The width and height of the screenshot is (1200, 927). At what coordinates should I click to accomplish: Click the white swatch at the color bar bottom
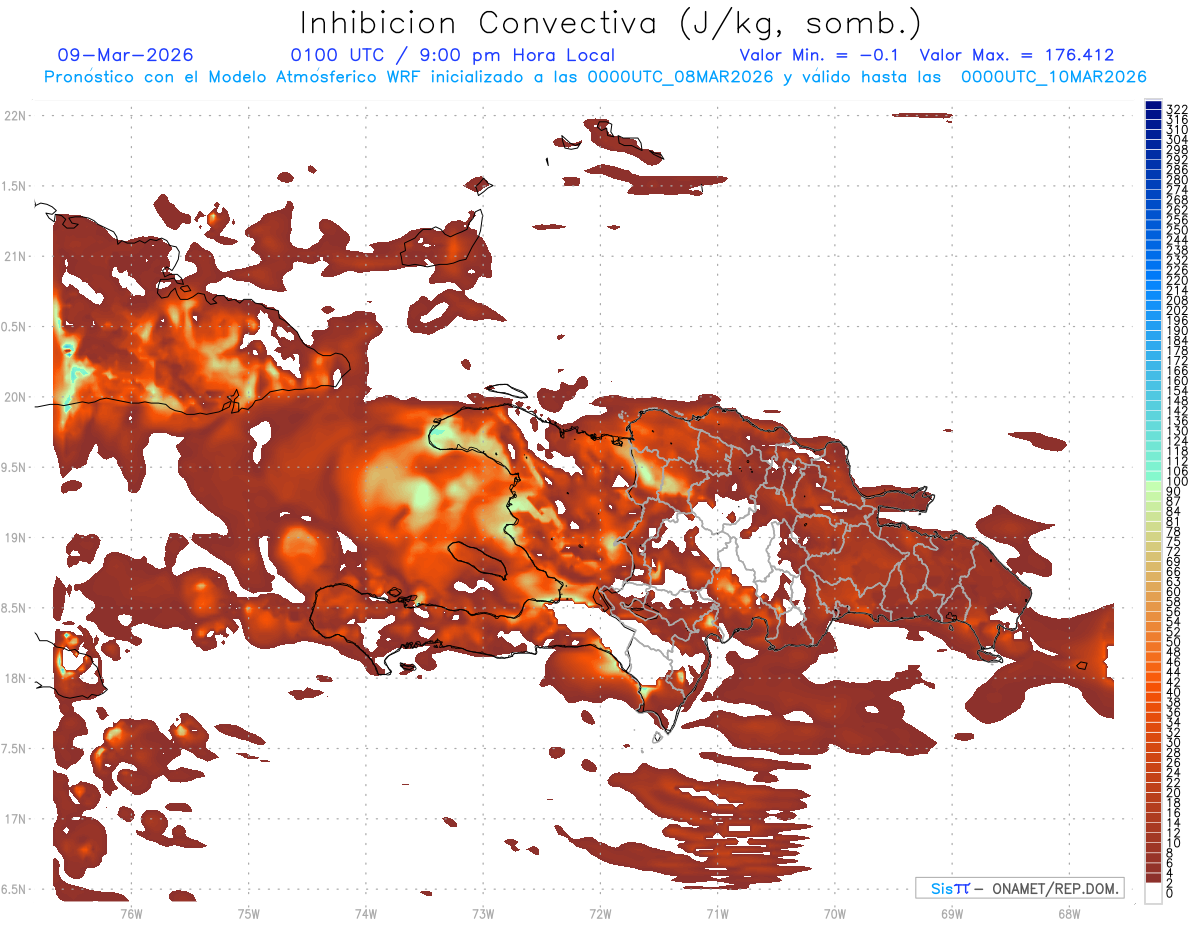click(1153, 894)
